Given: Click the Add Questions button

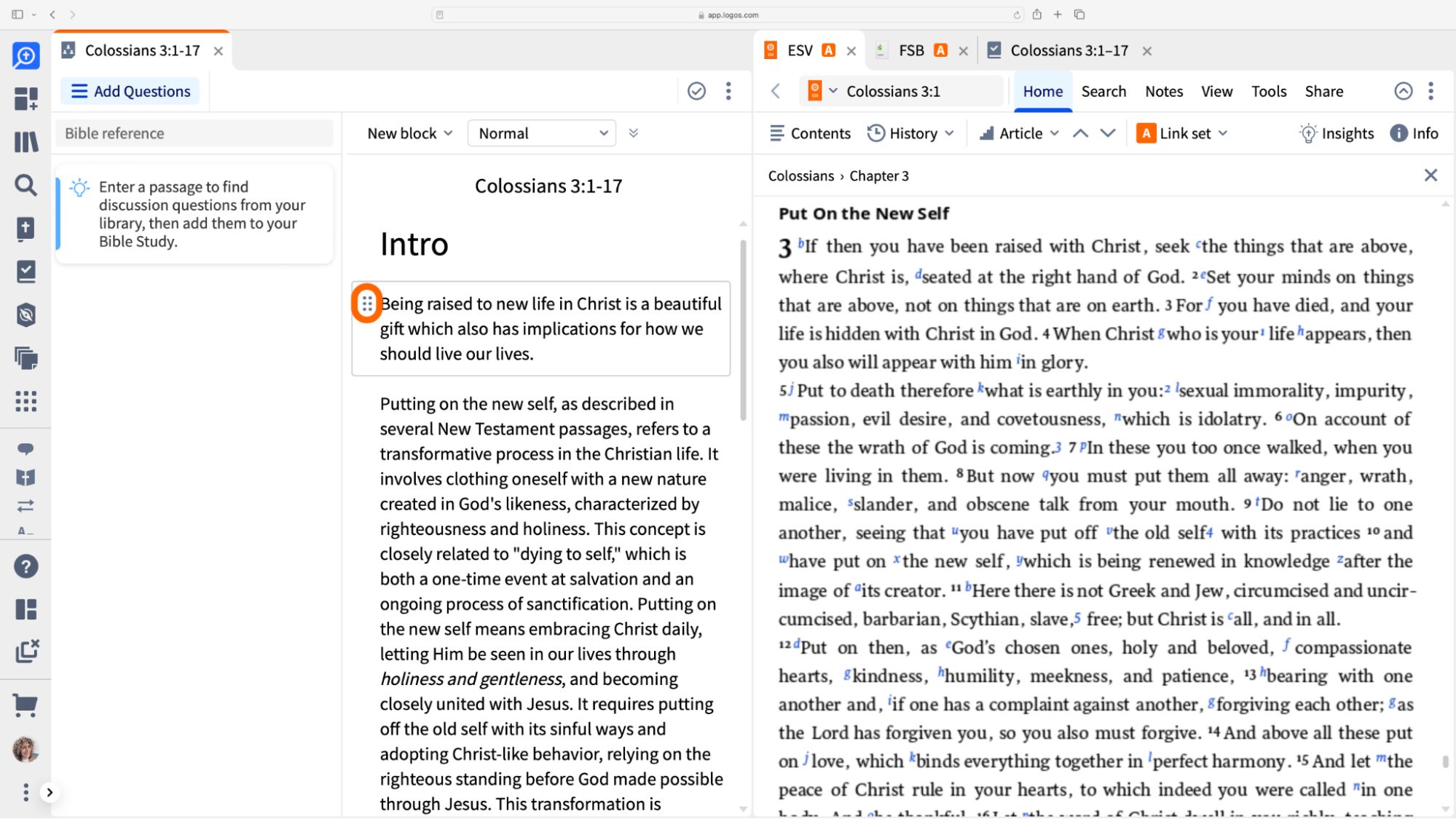Looking at the screenshot, I should [130, 91].
